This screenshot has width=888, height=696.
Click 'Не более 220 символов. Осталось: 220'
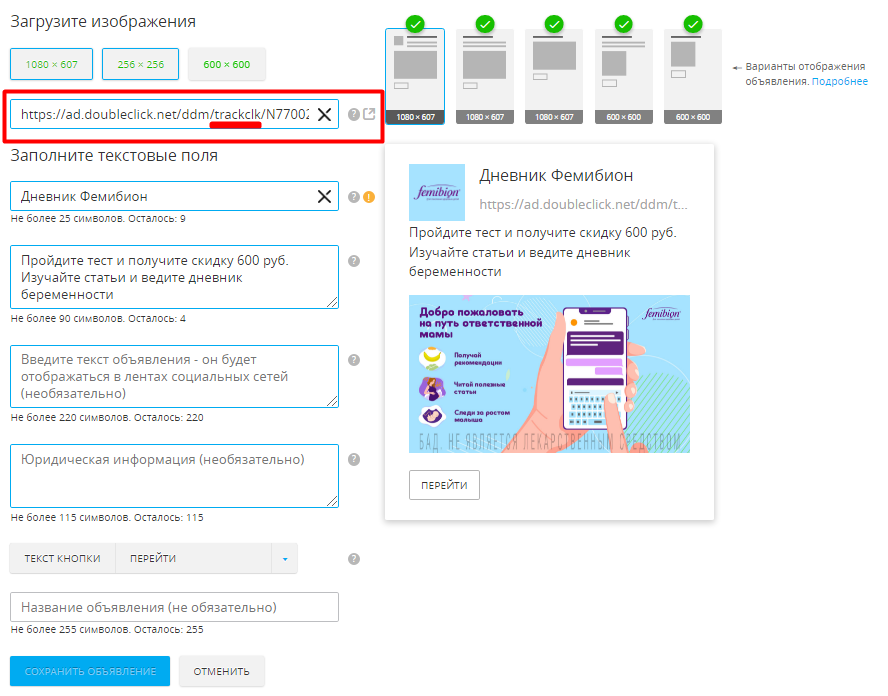tap(107, 418)
